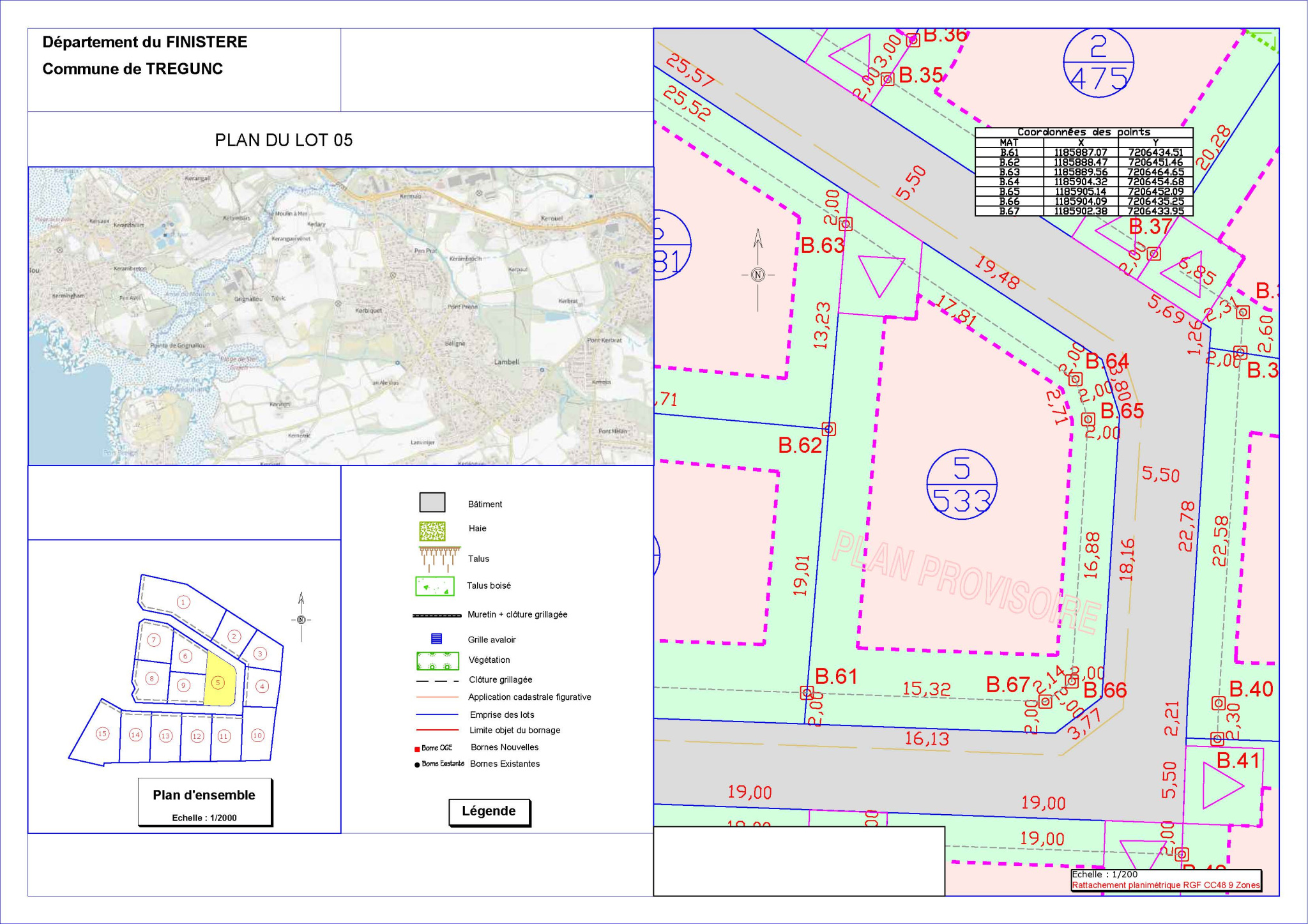The height and width of the screenshot is (924, 1308).
Task: Click the B.64 row in coordinates table
Action: 1084,182
